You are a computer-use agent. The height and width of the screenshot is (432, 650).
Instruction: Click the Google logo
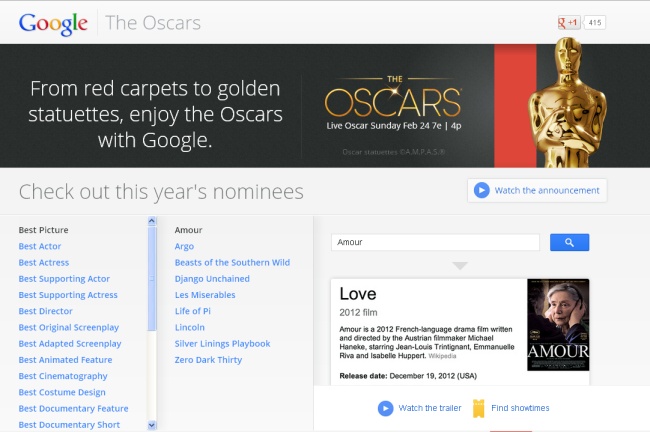point(53,23)
